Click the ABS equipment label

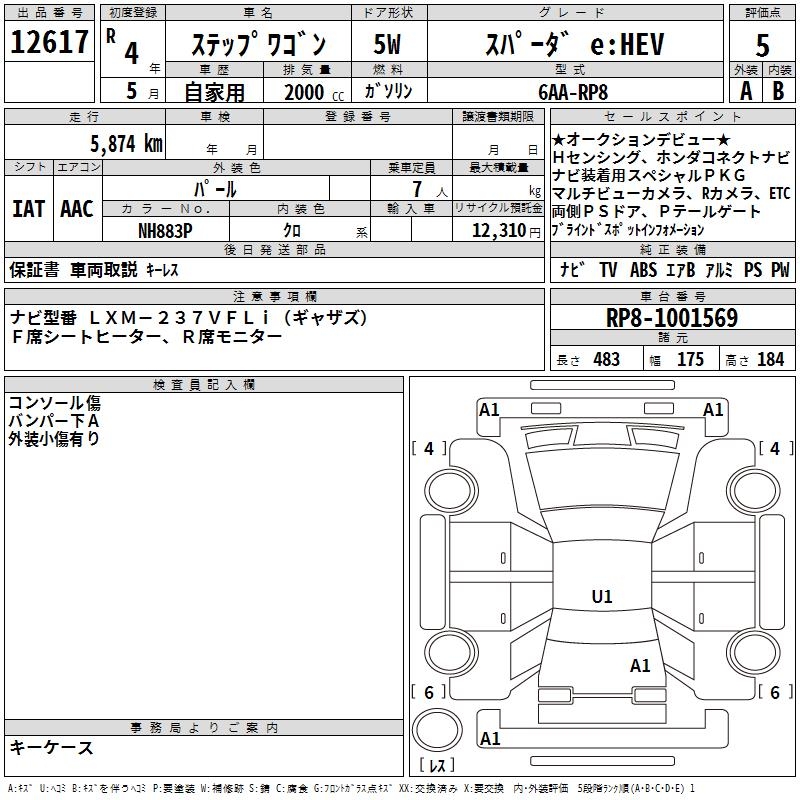(643, 269)
